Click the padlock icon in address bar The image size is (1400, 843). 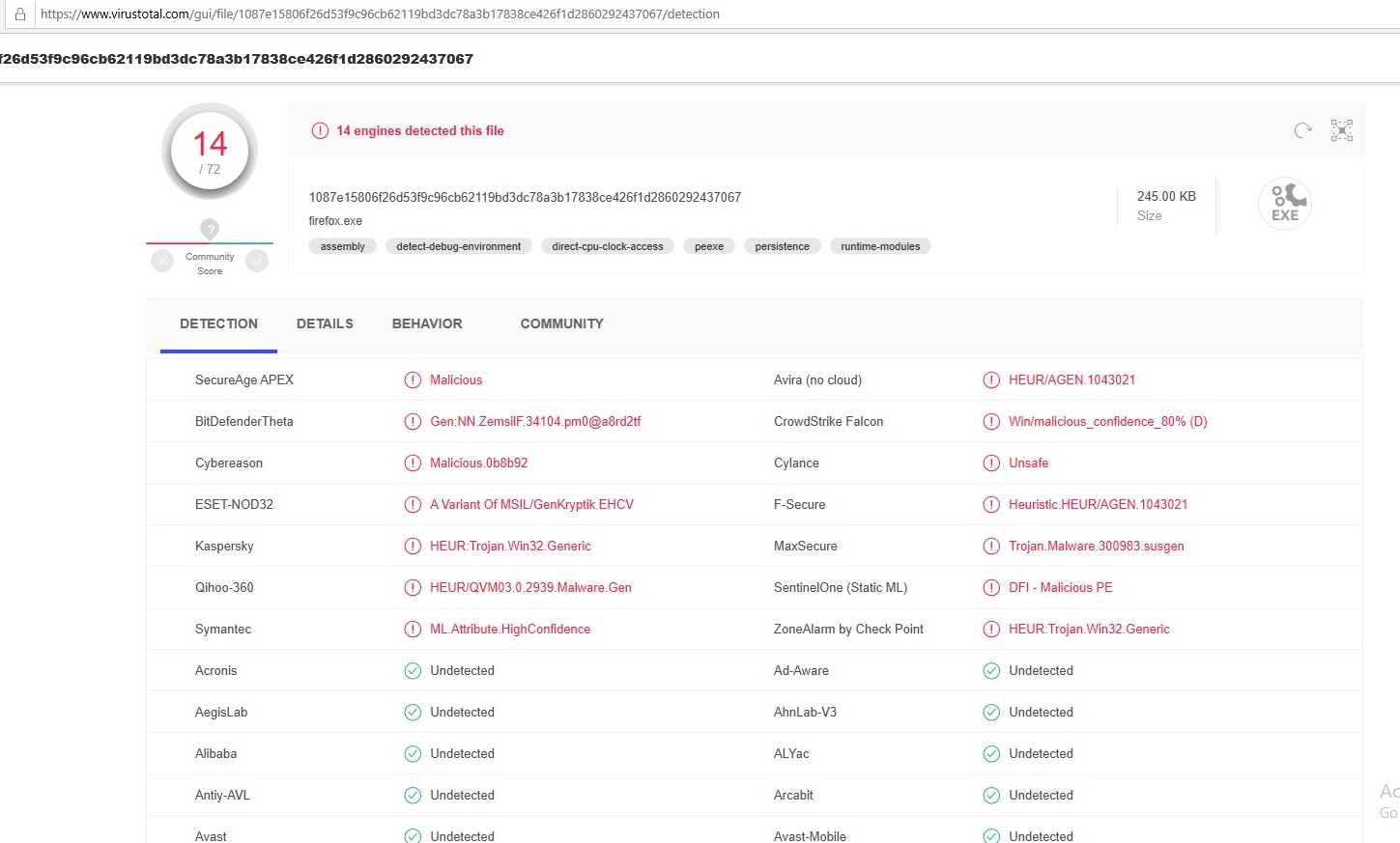pos(19,14)
